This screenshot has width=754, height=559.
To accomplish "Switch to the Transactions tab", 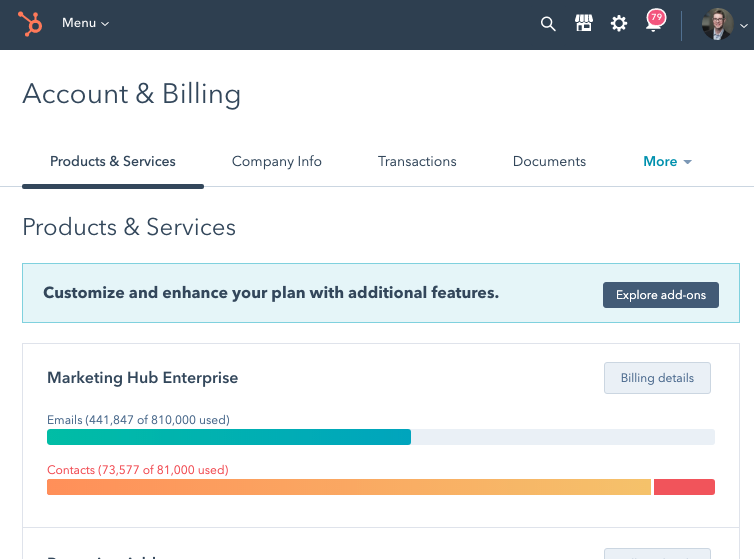I will [x=417, y=161].
